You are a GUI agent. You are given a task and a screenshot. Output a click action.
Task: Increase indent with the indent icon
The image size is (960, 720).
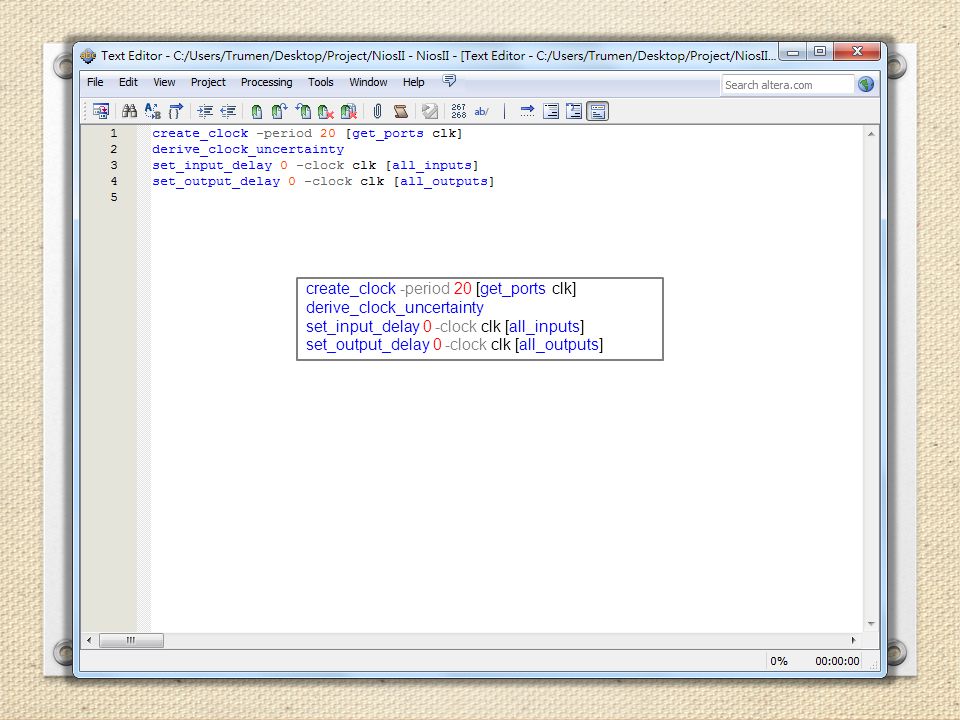coord(205,111)
